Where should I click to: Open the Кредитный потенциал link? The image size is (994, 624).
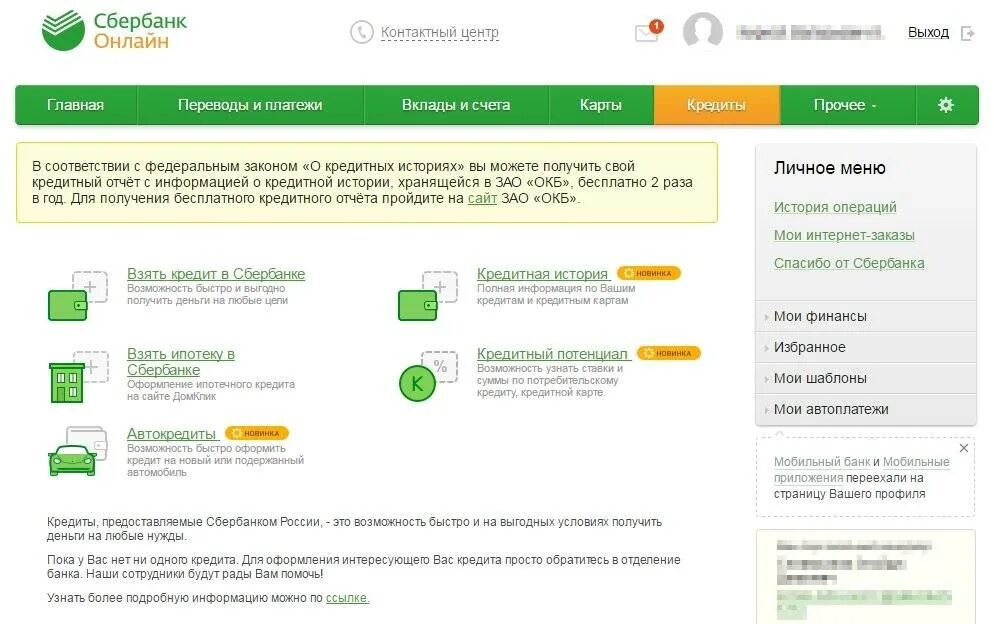click(x=552, y=354)
